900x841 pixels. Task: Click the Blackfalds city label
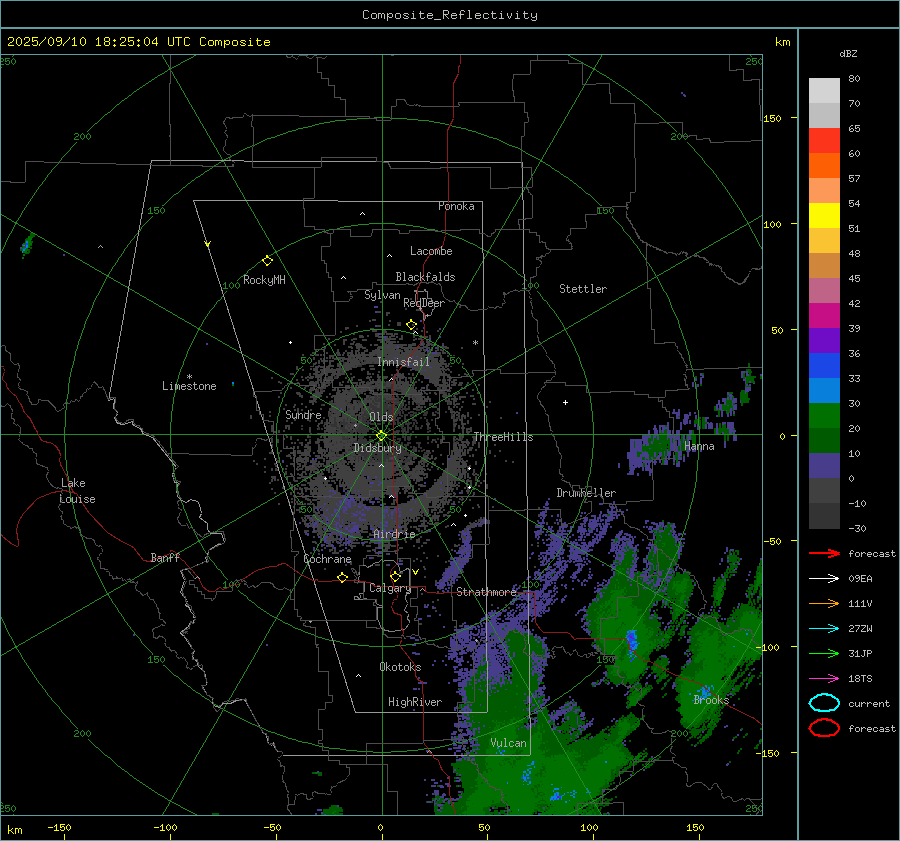click(x=425, y=277)
